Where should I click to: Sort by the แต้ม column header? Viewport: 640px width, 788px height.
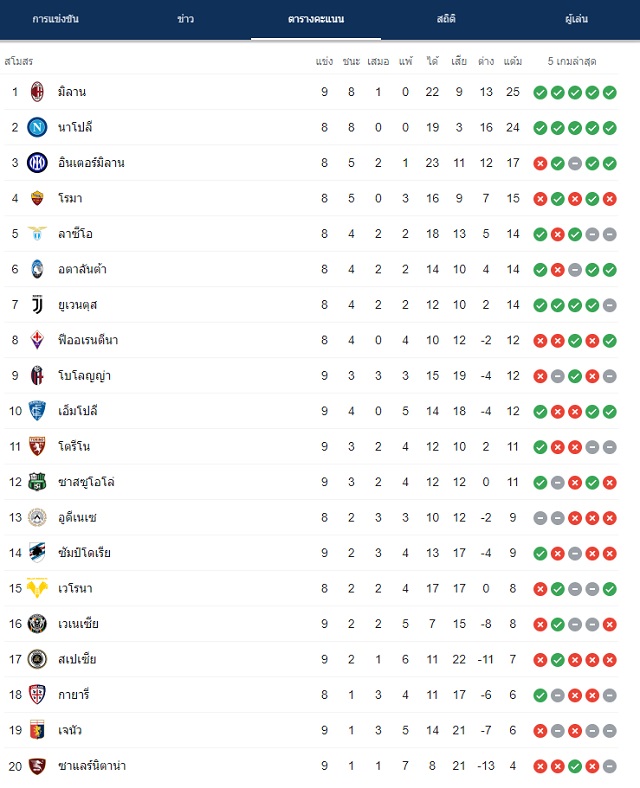click(513, 61)
